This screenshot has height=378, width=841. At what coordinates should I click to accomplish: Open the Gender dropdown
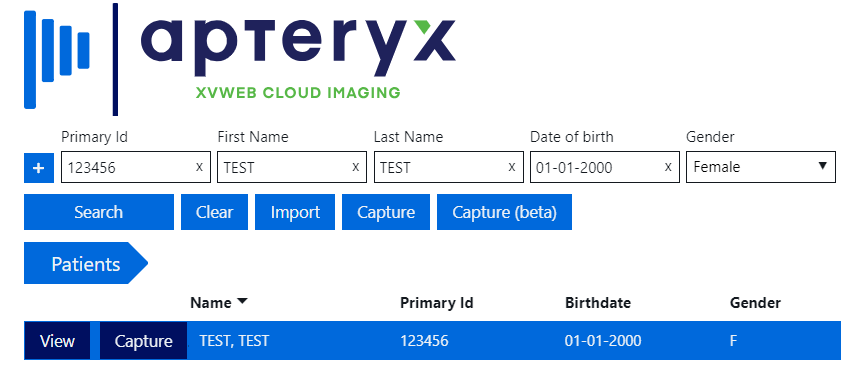pos(761,167)
